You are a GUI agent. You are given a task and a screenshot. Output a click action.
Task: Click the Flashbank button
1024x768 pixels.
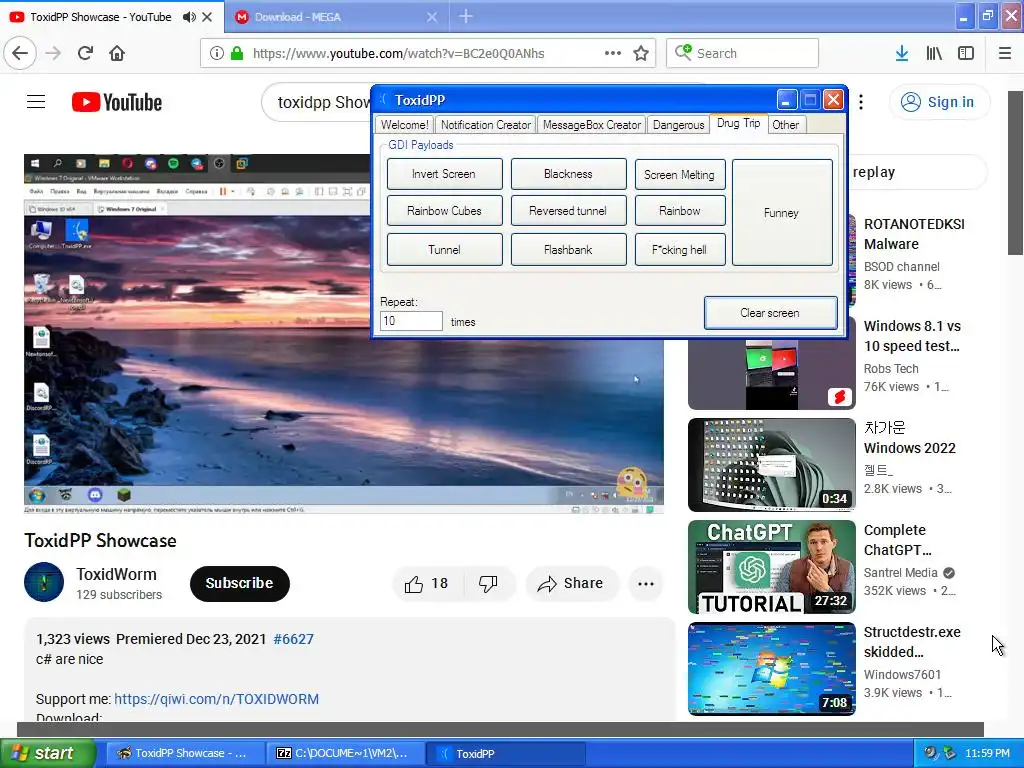[x=568, y=249]
